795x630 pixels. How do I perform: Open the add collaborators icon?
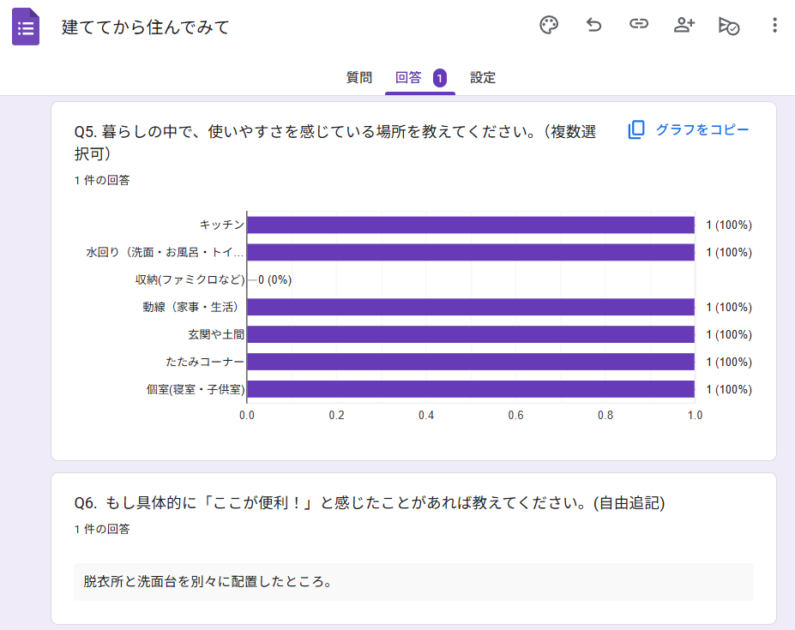(684, 26)
